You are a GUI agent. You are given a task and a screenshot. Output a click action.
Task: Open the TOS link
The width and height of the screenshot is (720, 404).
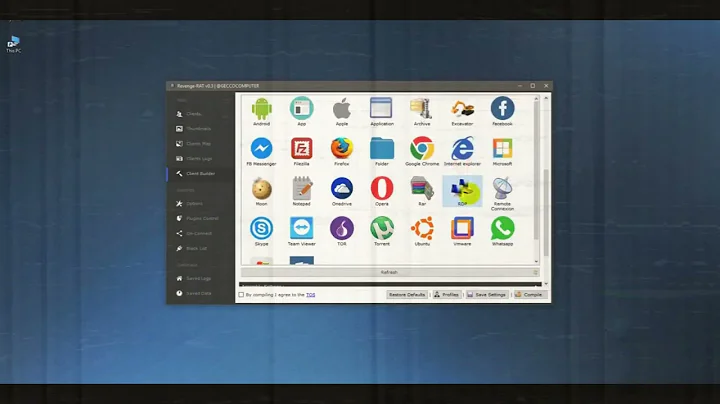310,295
